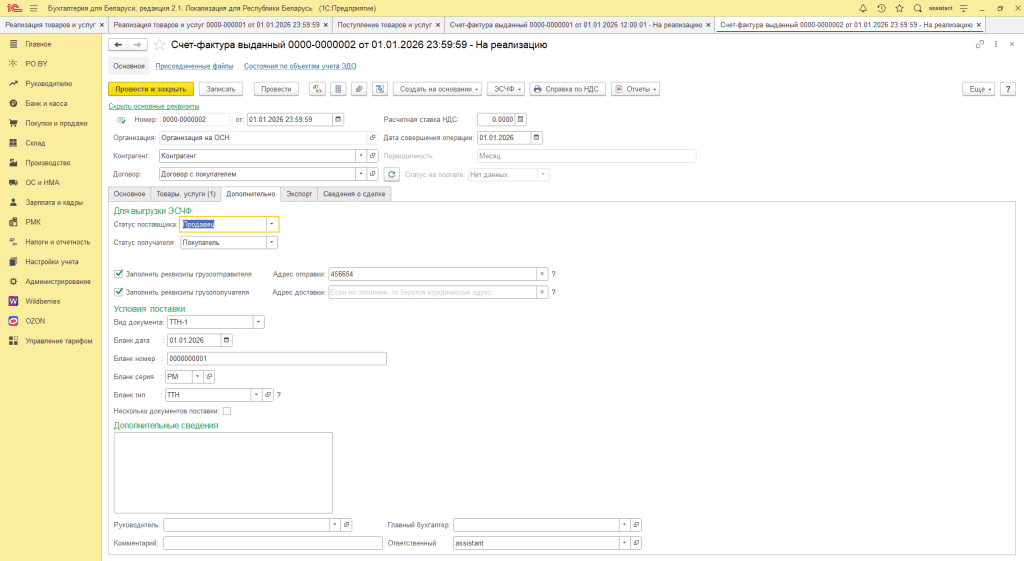This screenshot has height=561, width=1024.
Task: Switch to the Товары, услуги (1) tab
Action: [185, 194]
